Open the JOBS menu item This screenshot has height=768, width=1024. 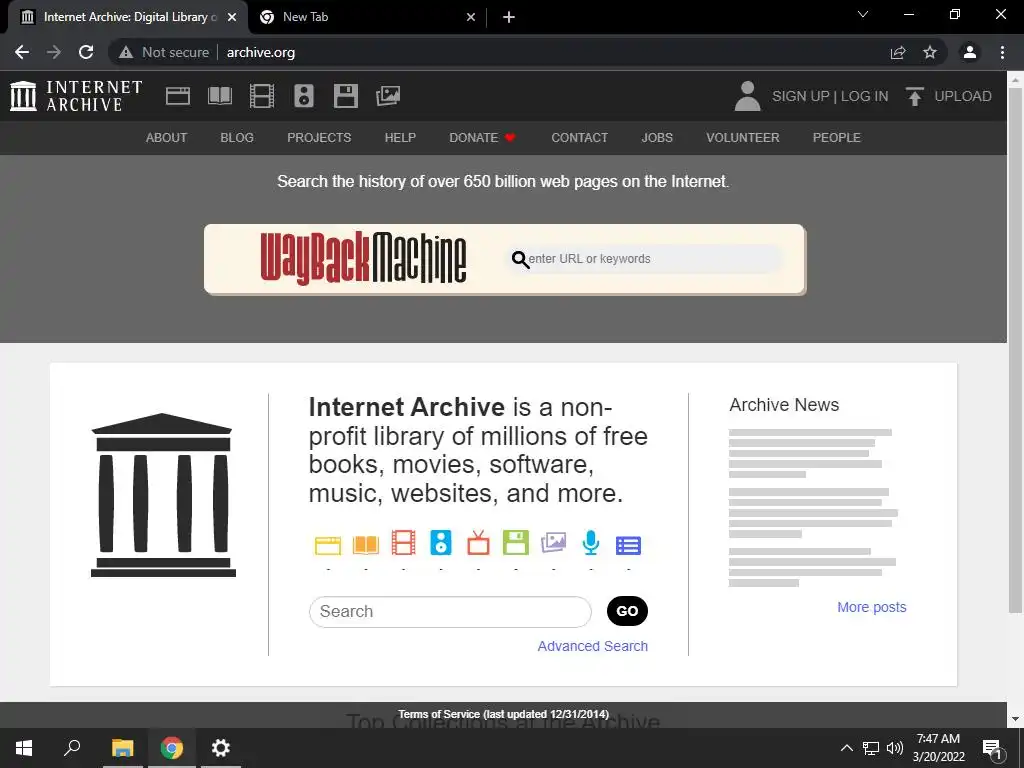(x=657, y=138)
